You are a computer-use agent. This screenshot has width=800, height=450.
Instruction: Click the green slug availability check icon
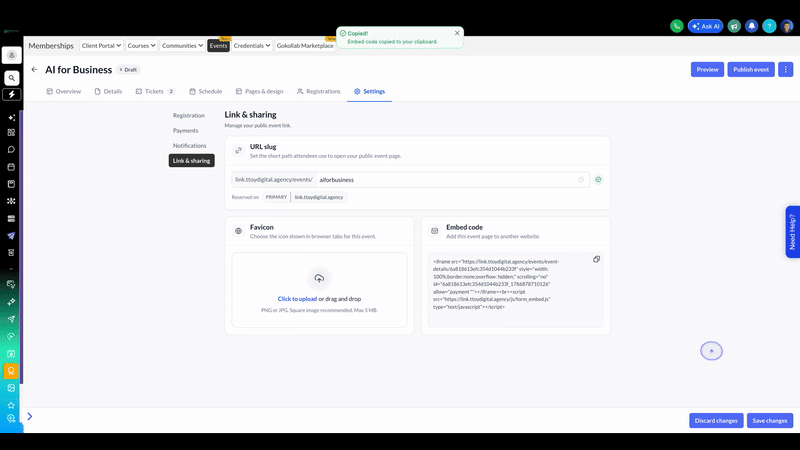tap(598, 180)
